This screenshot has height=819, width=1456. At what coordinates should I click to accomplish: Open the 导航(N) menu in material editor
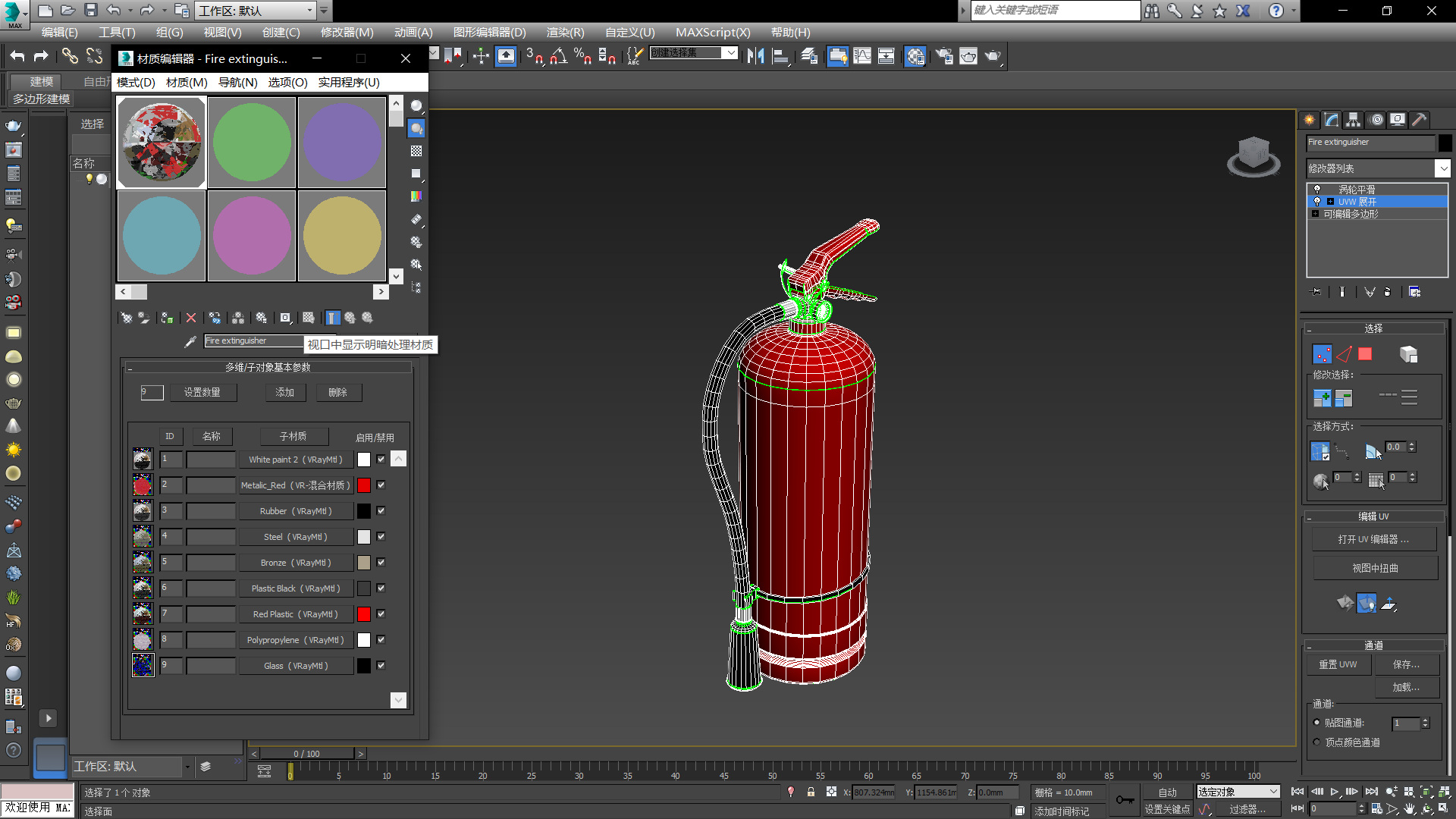pyautogui.click(x=238, y=82)
